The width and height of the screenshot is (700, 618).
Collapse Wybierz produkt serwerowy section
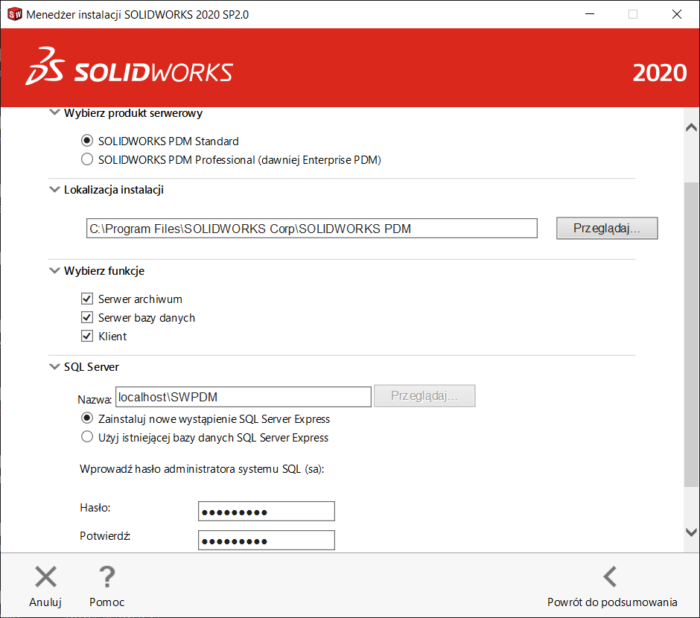click(x=54, y=113)
